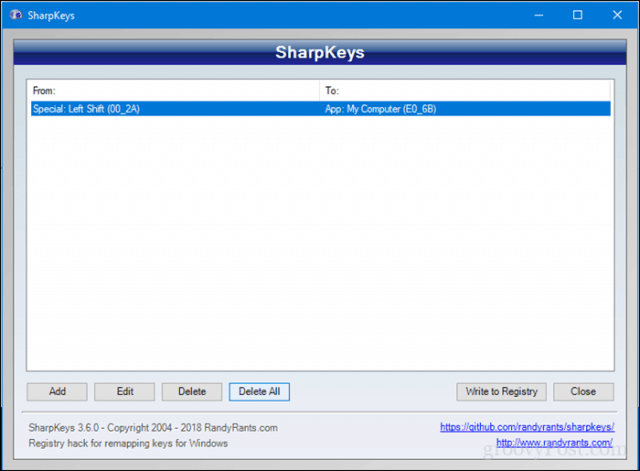Image resolution: width=640 pixels, height=471 pixels.
Task: Add a new key mapping
Action: (x=57, y=391)
